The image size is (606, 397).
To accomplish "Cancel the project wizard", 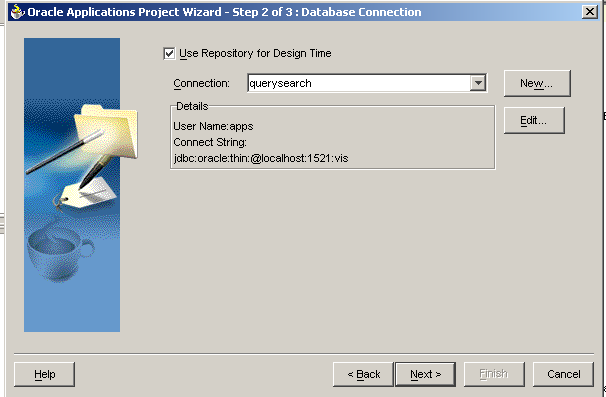I will tap(563, 374).
